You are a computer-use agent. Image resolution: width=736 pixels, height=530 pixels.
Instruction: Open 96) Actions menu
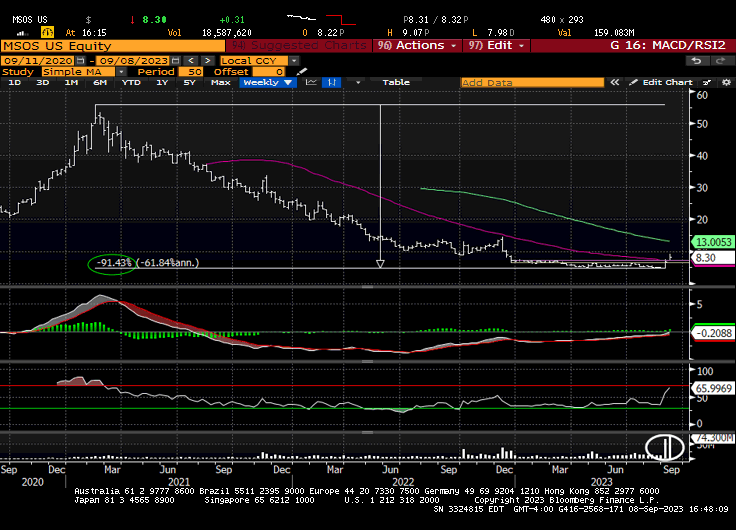[x=417, y=46]
